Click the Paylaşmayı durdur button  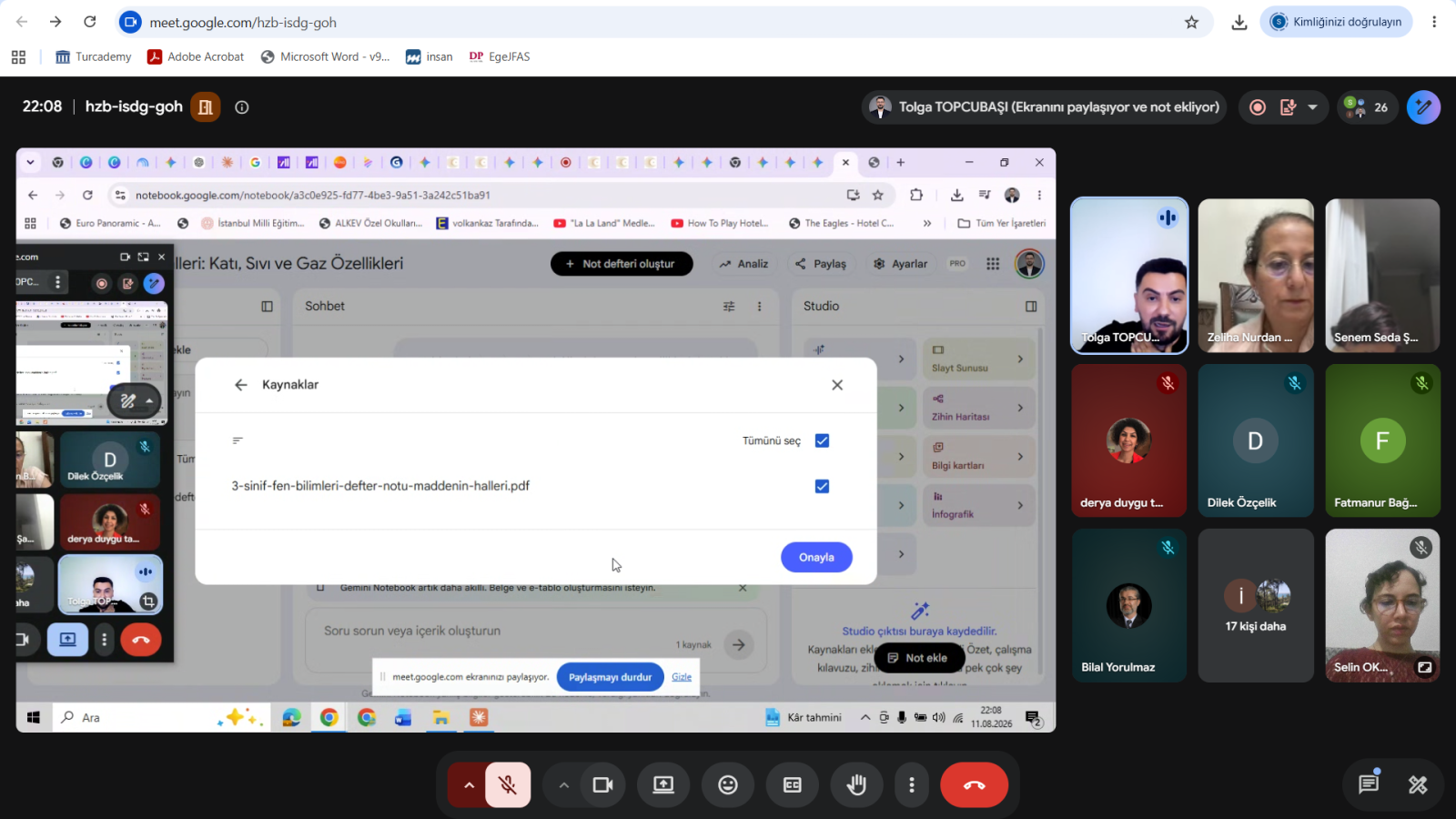pos(611,677)
